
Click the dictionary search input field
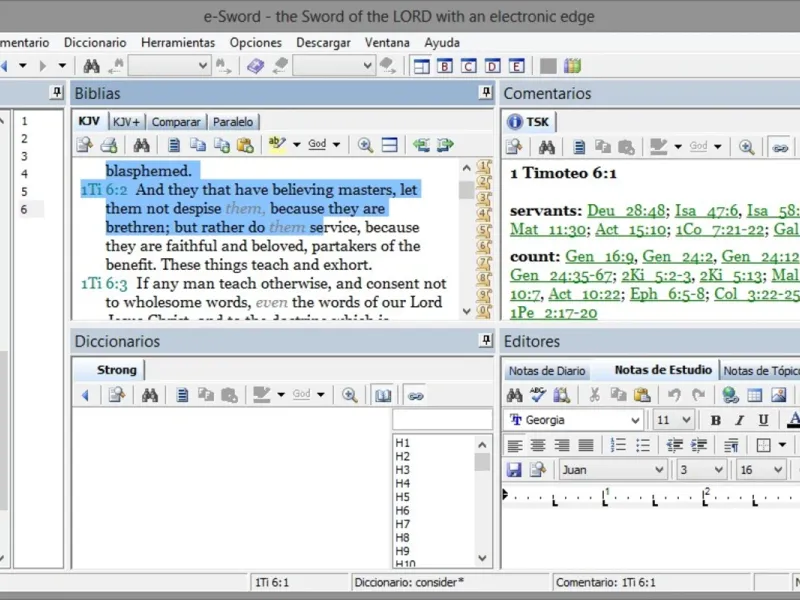[442, 419]
